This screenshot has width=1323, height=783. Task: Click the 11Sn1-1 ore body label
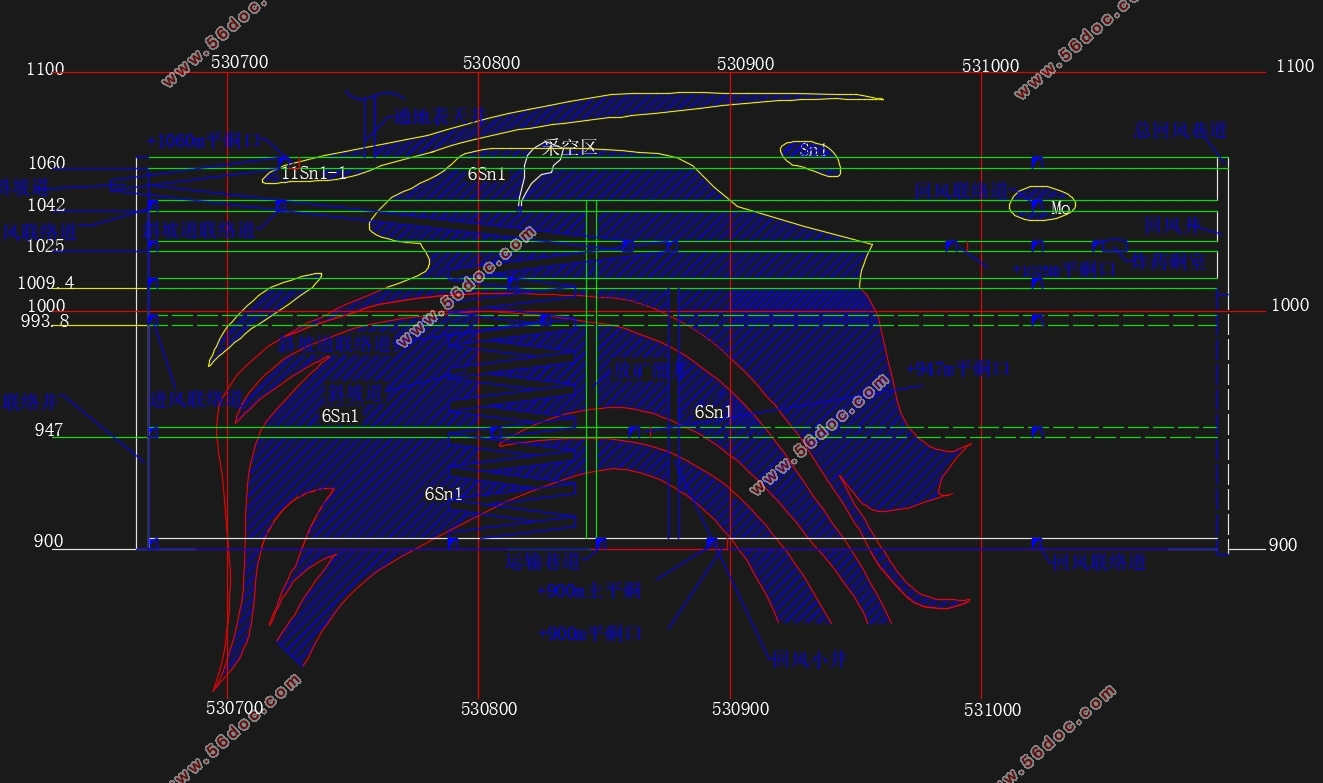(313, 173)
